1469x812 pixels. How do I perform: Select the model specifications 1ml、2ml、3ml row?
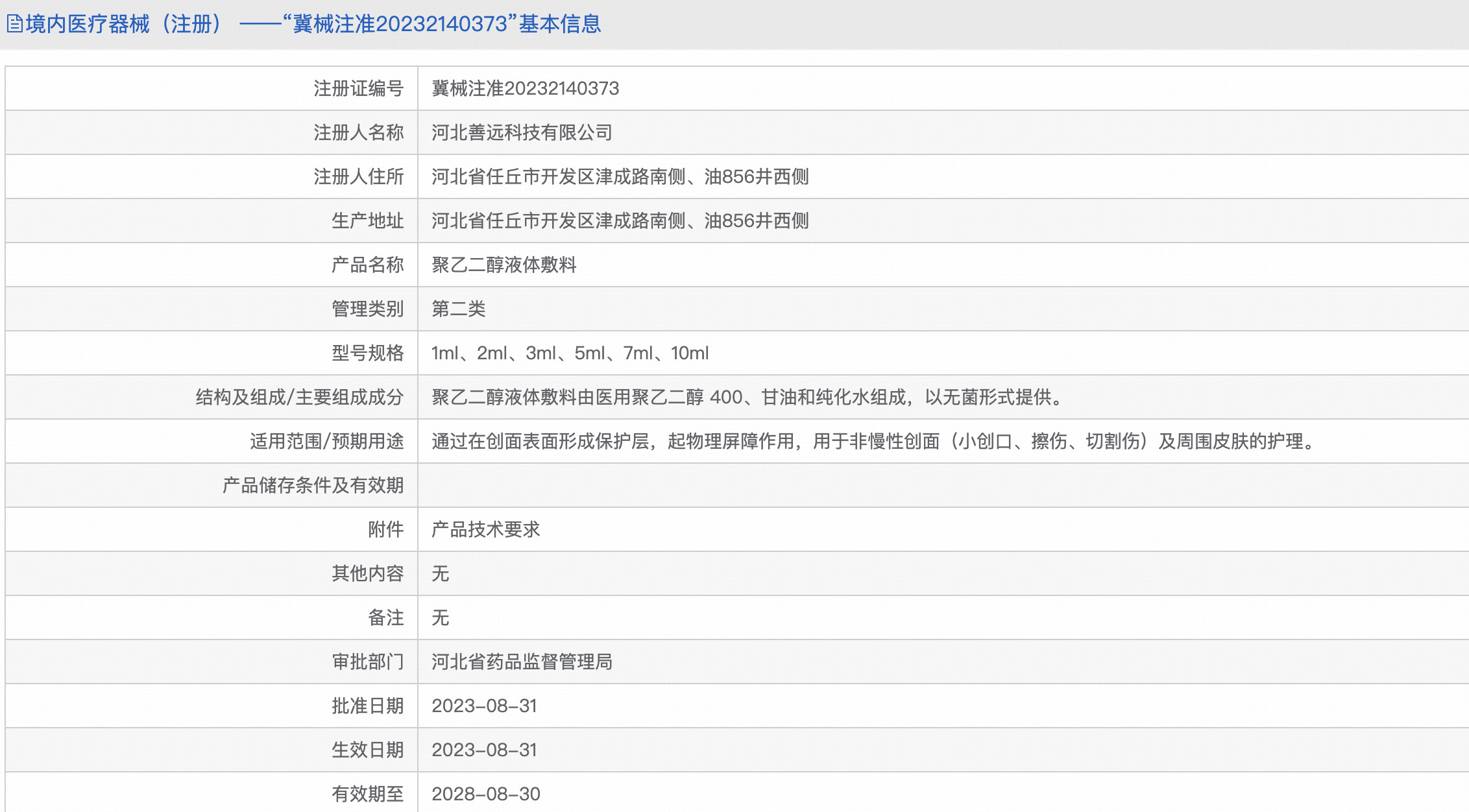[570, 353]
